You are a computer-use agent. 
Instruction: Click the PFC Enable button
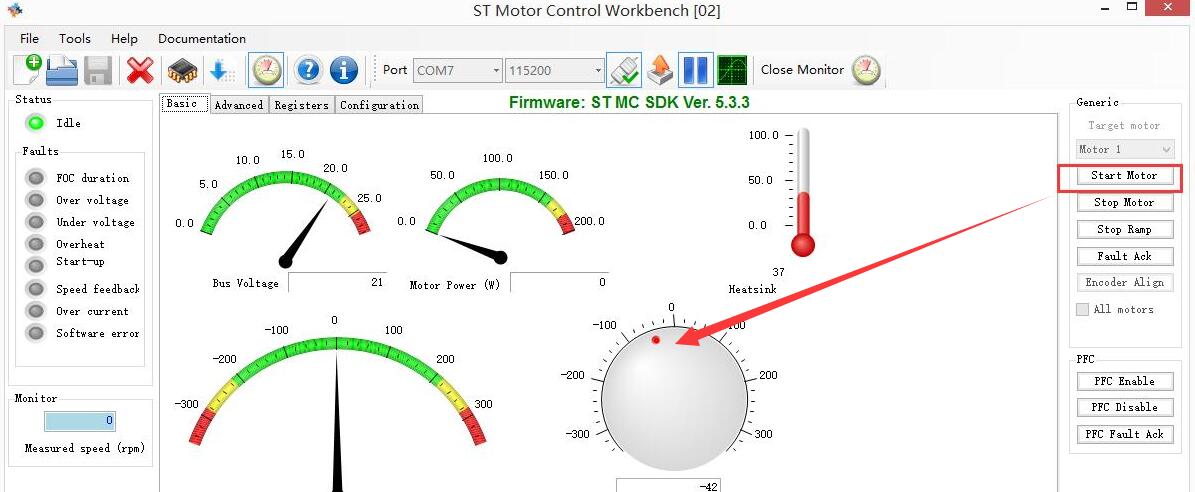(x=1124, y=381)
